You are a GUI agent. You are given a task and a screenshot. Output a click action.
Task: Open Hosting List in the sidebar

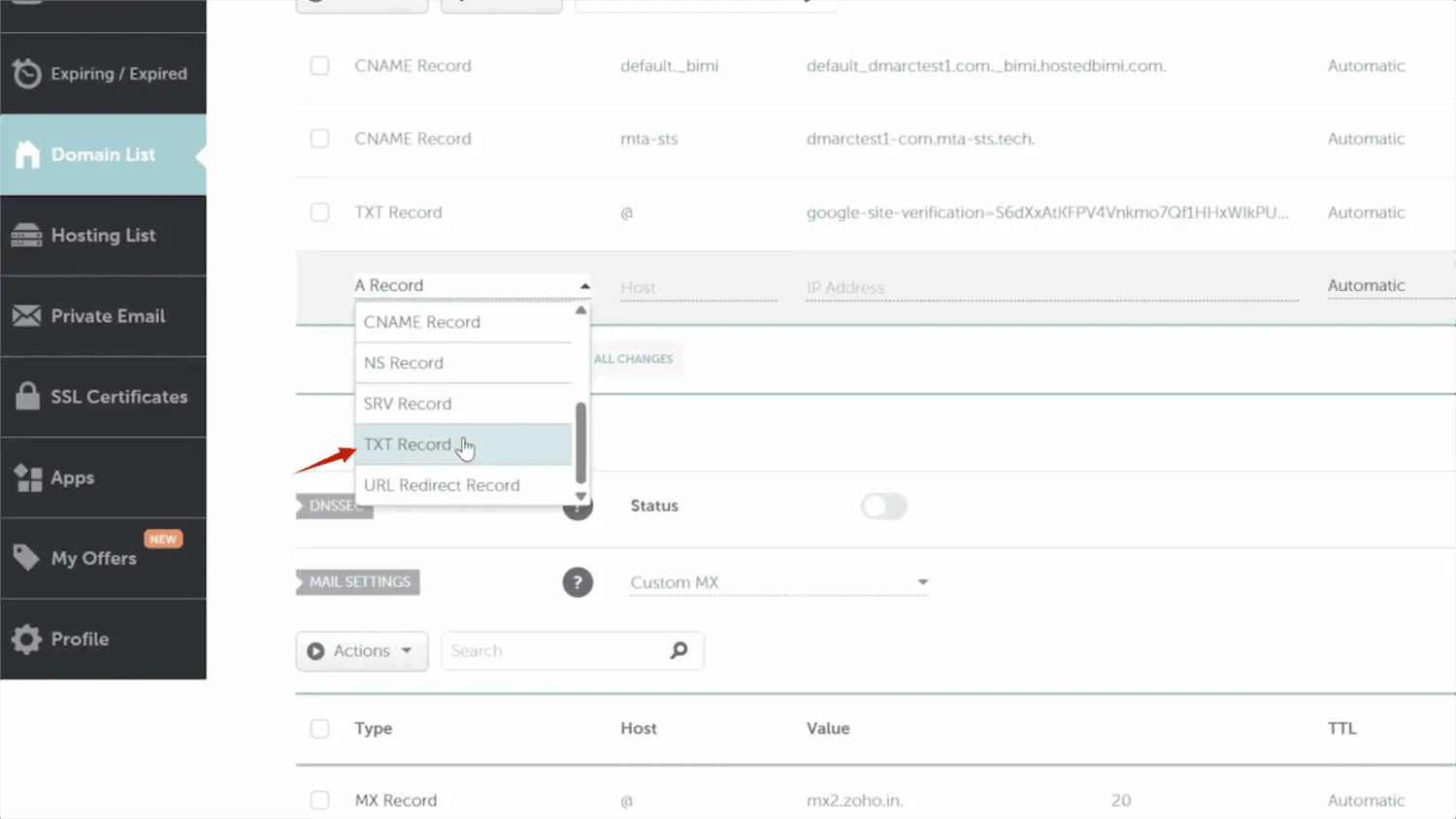103,235
